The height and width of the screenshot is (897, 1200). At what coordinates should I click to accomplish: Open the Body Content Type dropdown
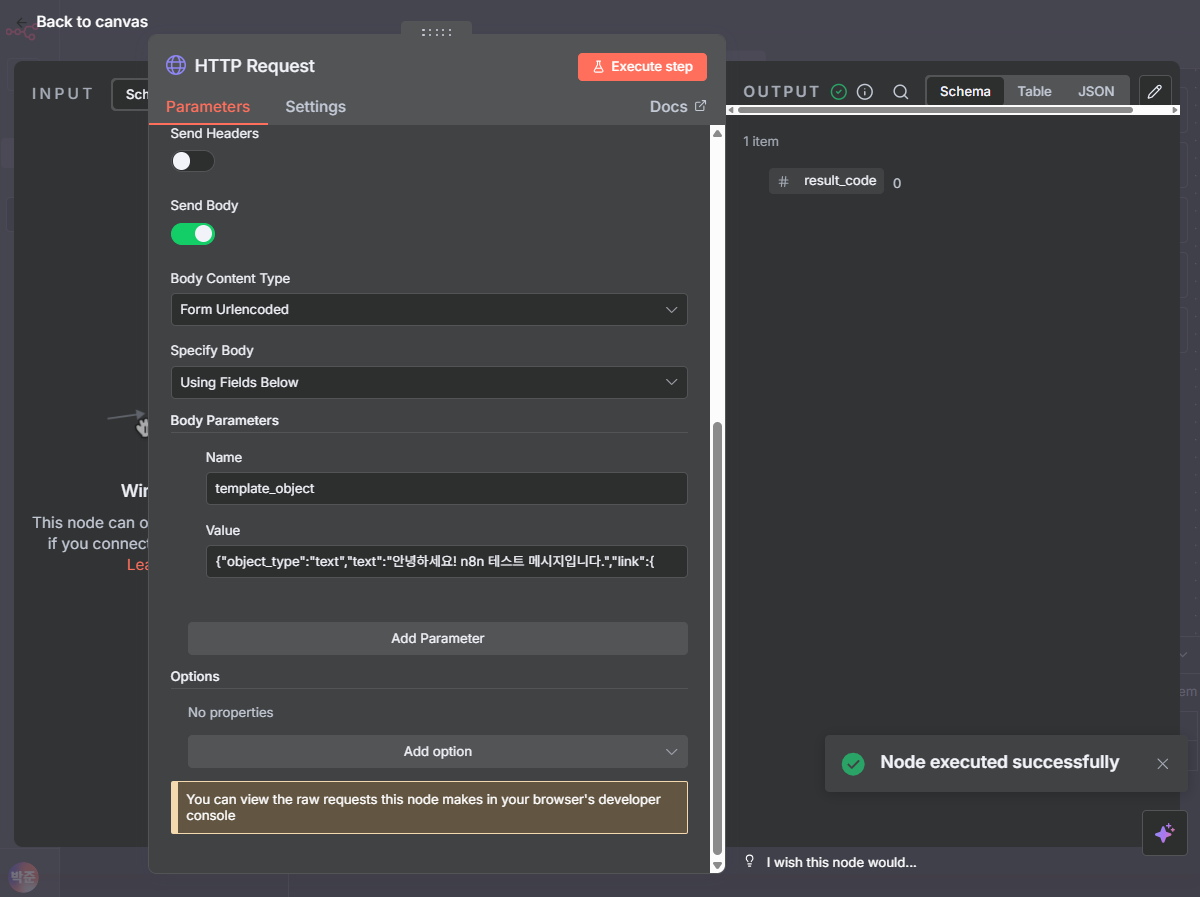point(428,310)
